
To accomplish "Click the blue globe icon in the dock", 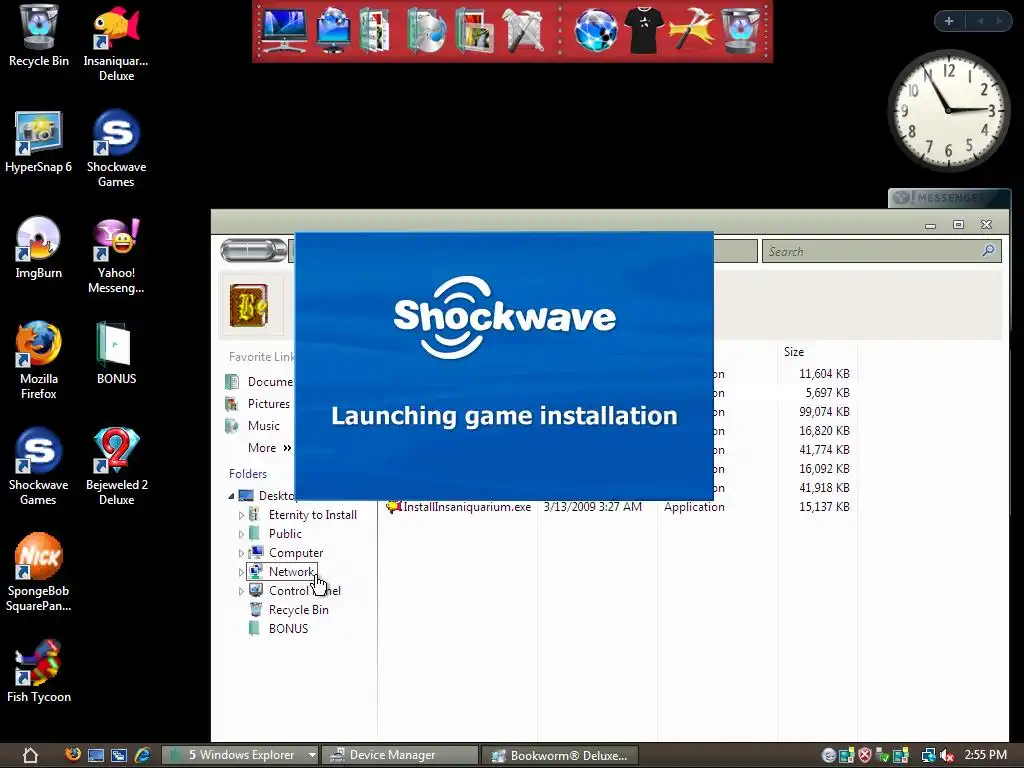I will point(596,31).
